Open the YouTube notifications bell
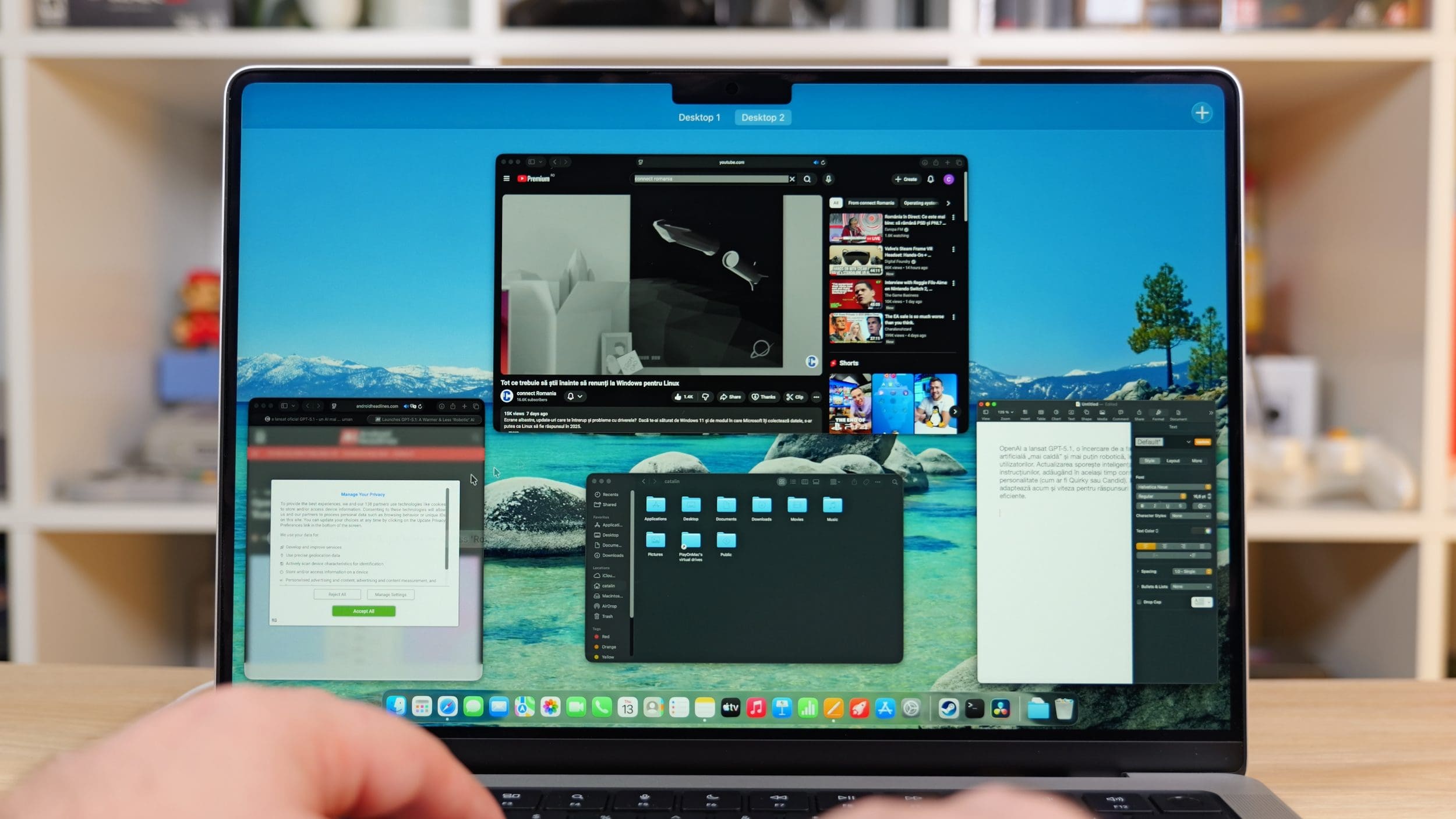 (931, 179)
